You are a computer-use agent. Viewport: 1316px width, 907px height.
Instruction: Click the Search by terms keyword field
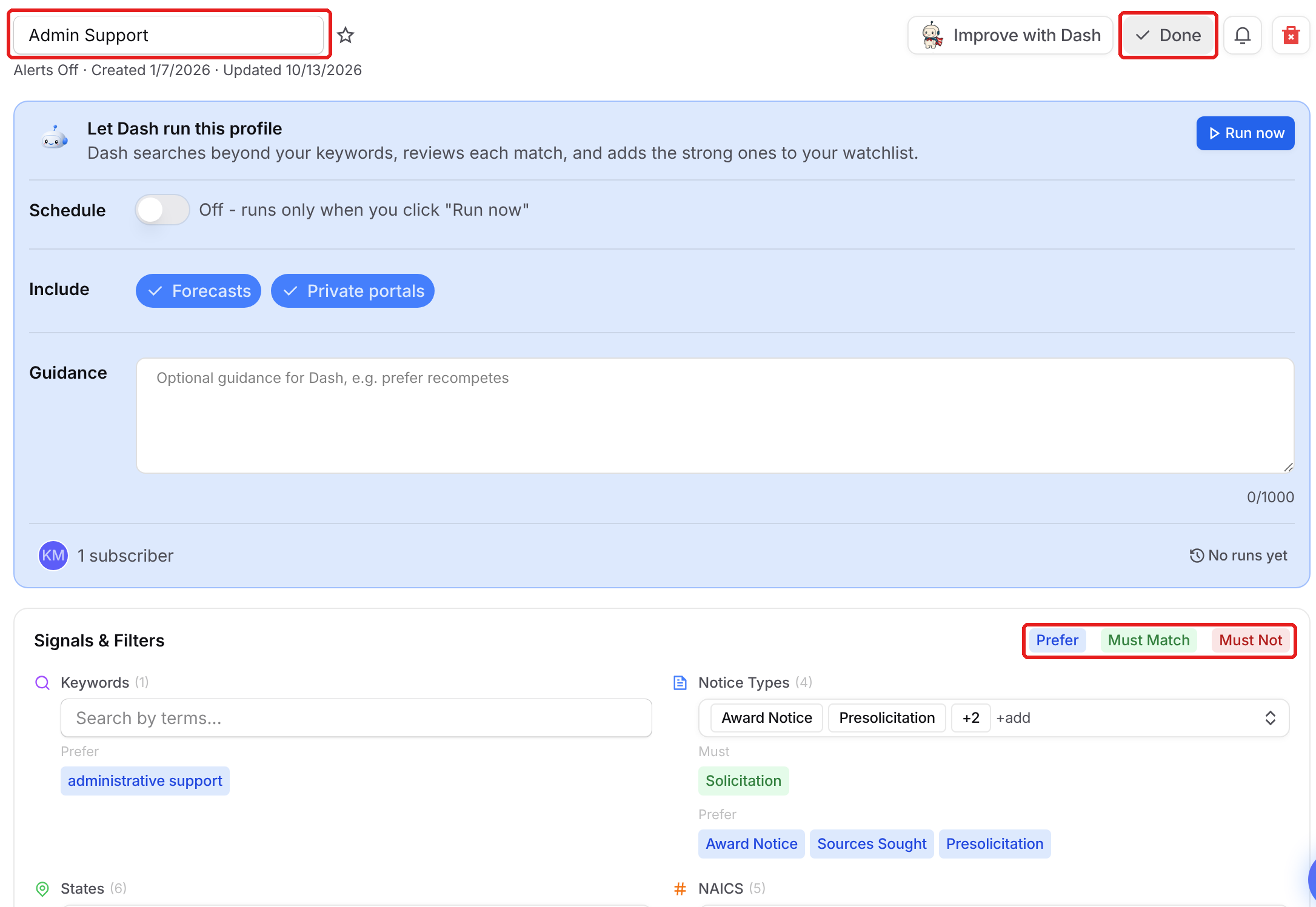[x=356, y=718]
